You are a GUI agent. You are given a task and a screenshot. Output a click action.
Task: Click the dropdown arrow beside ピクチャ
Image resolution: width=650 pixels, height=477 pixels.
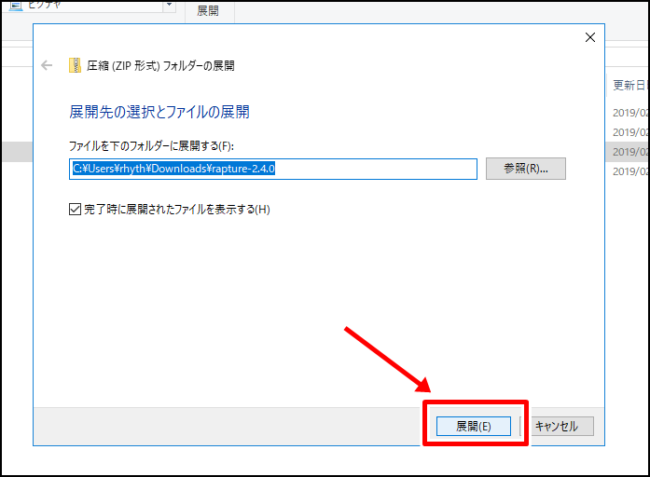(x=169, y=5)
